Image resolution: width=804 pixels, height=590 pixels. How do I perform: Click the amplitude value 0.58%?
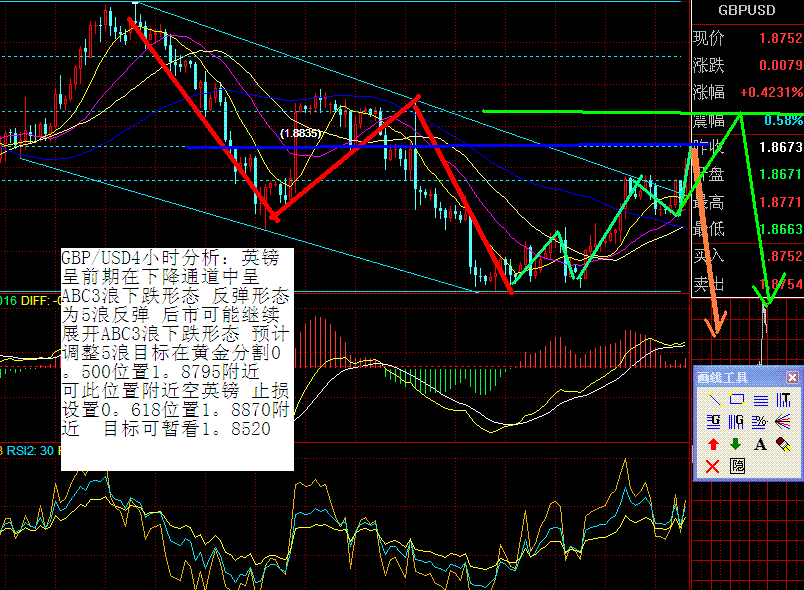click(x=783, y=120)
